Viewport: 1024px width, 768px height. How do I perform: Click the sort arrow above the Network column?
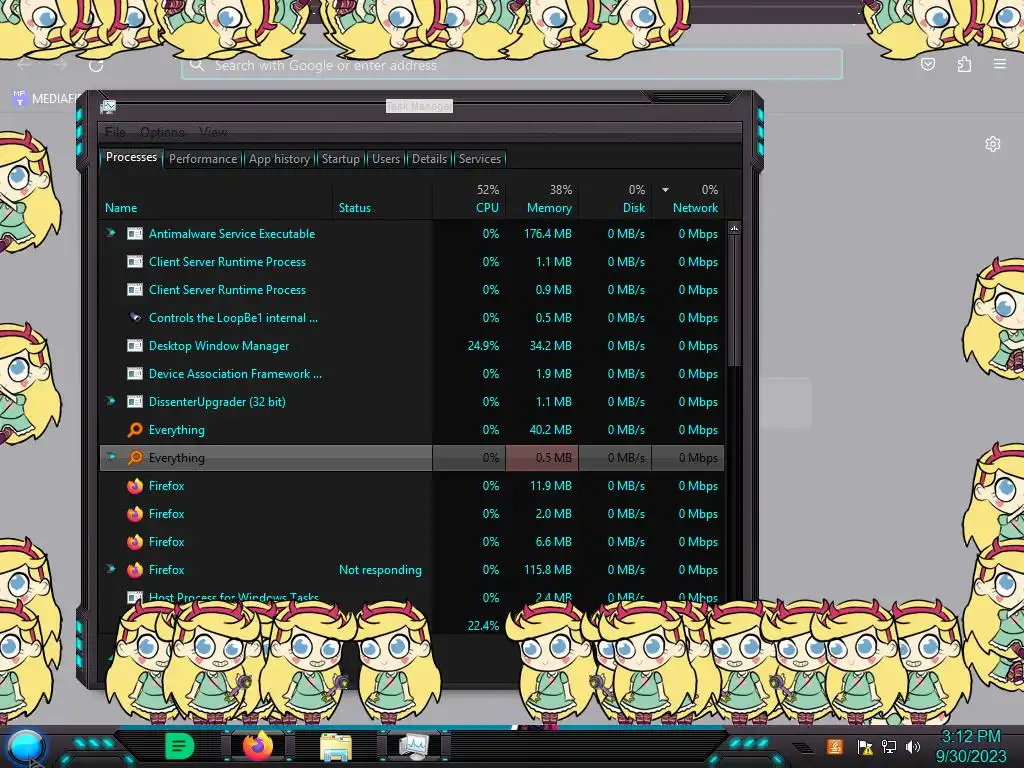(x=665, y=190)
